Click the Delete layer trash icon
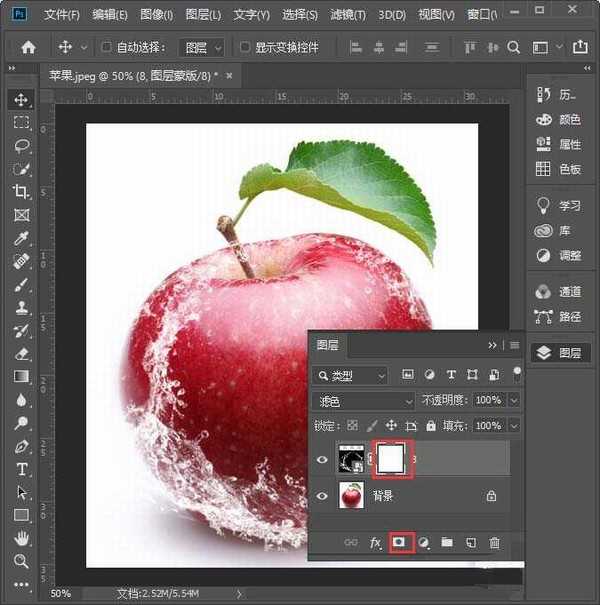The width and height of the screenshot is (600, 605). point(494,542)
